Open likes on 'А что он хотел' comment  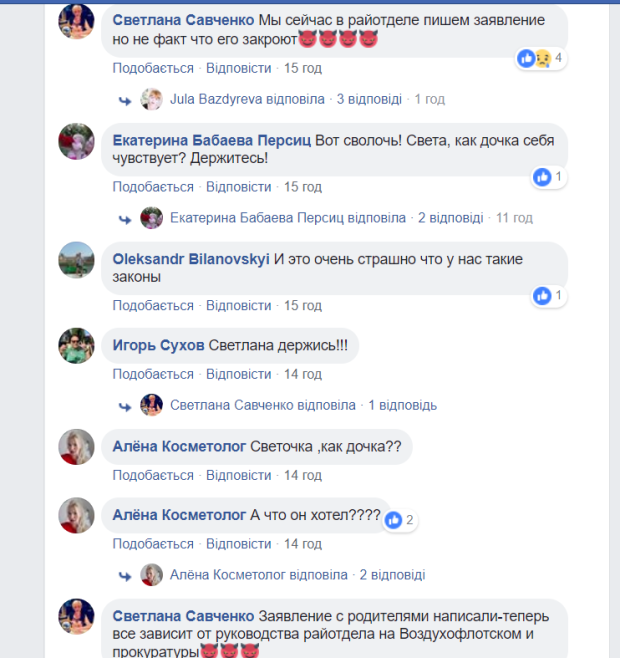point(400,520)
